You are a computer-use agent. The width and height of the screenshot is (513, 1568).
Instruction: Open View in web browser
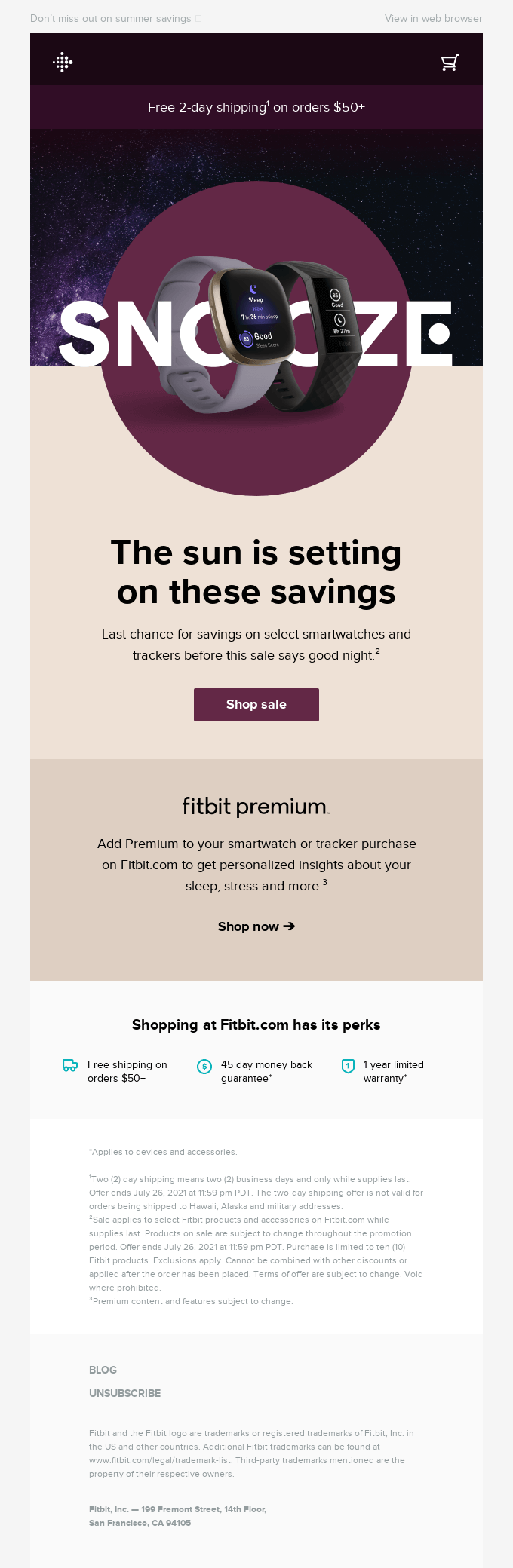[433, 18]
